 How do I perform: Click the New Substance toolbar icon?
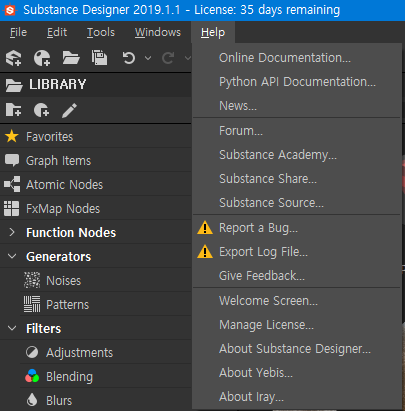(14, 58)
